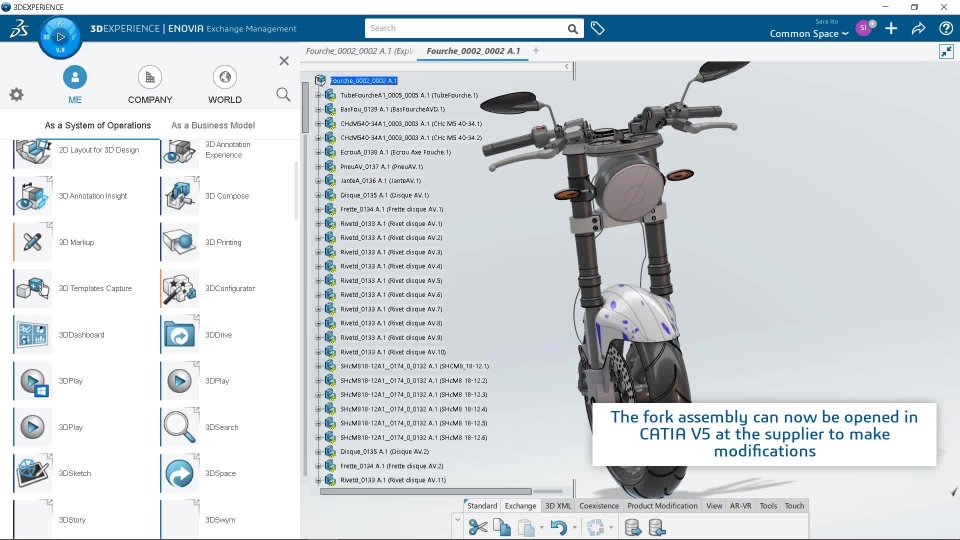Select the WORLD tab

pyautogui.click(x=225, y=85)
